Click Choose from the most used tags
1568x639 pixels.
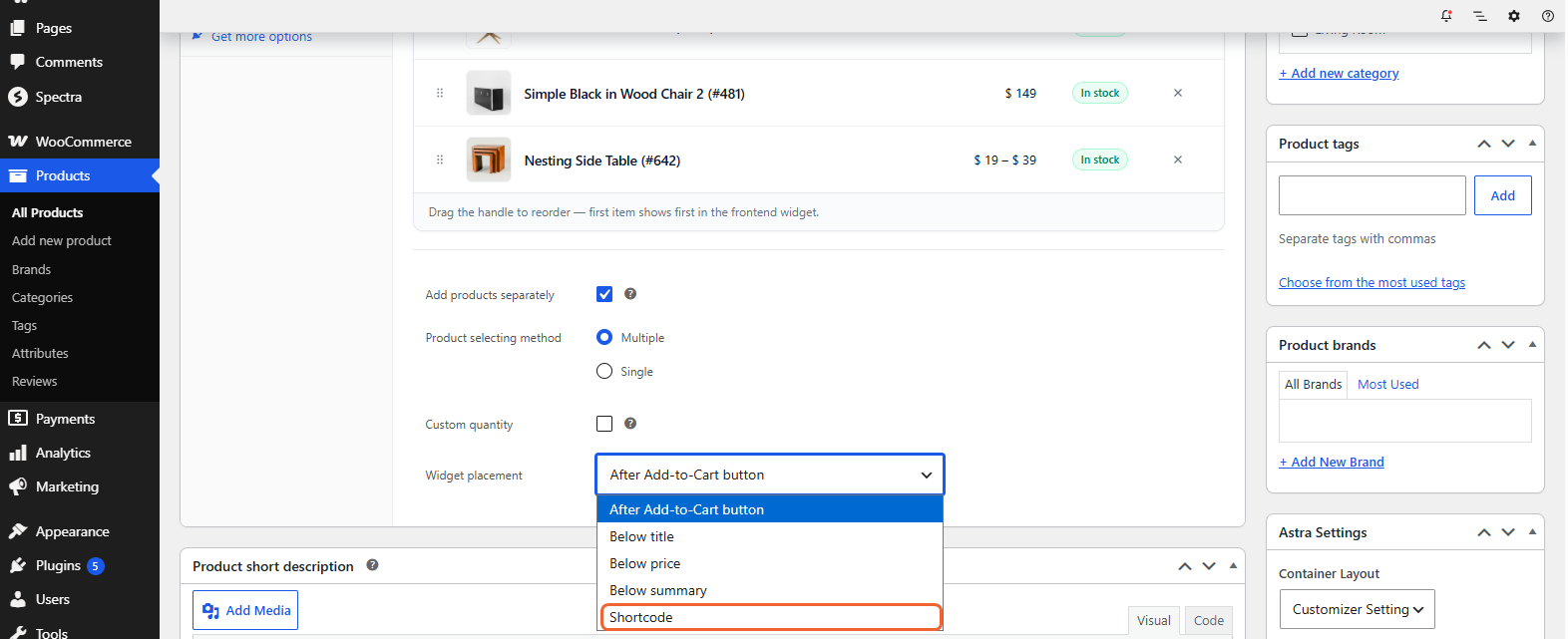[1372, 282]
